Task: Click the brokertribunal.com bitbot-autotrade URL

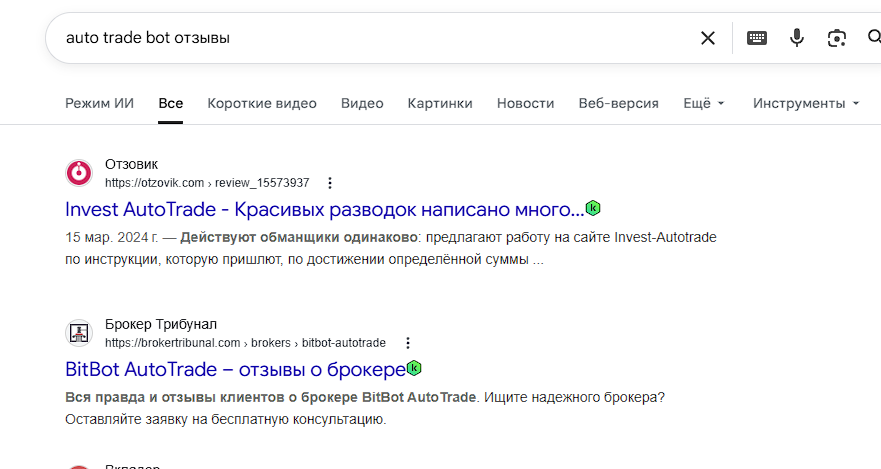Action: pos(246,343)
